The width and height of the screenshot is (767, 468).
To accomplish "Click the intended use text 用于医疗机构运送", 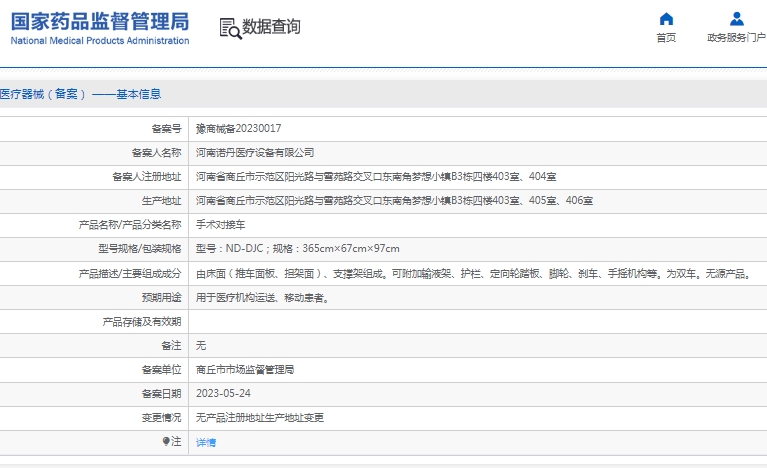I will [264, 298].
